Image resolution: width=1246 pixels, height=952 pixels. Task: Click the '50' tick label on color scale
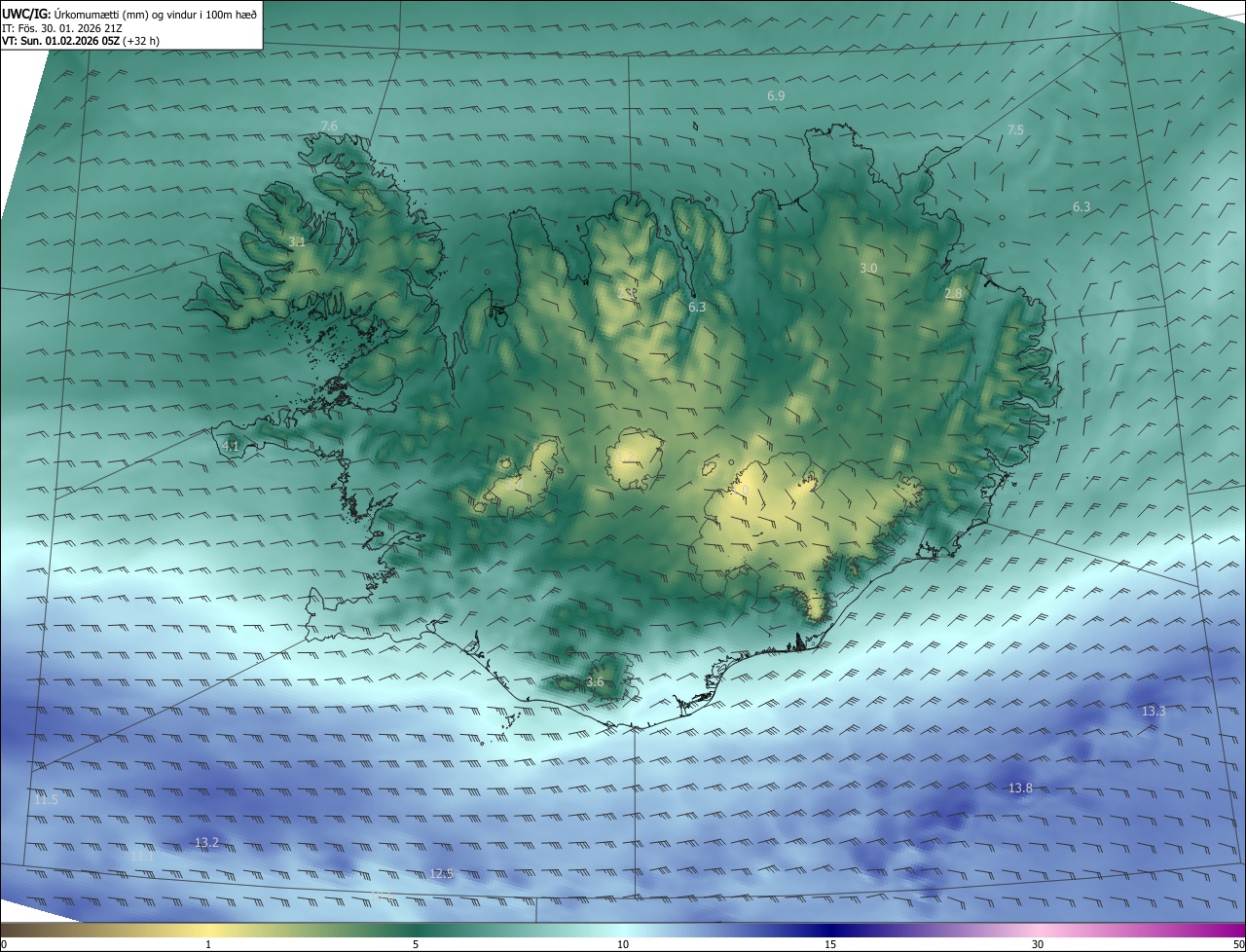[x=1238, y=944]
